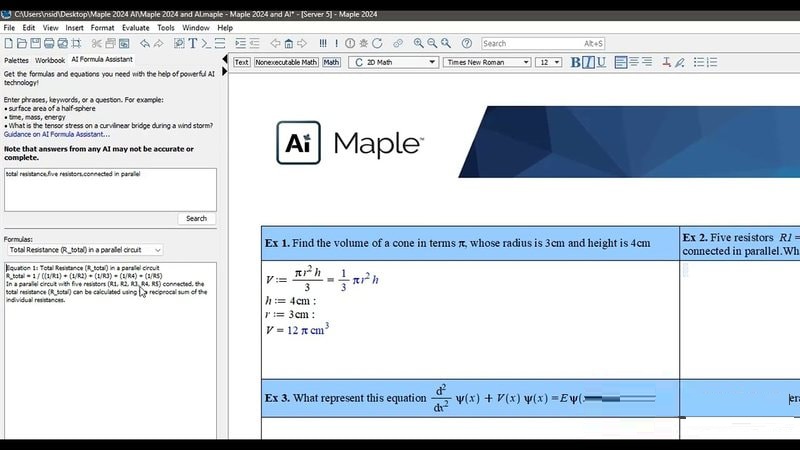Image resolution: width=800 pixels, height=450 pixels.
Task: Paste clipboard contents with the paste icon
Action: (124, 43)
